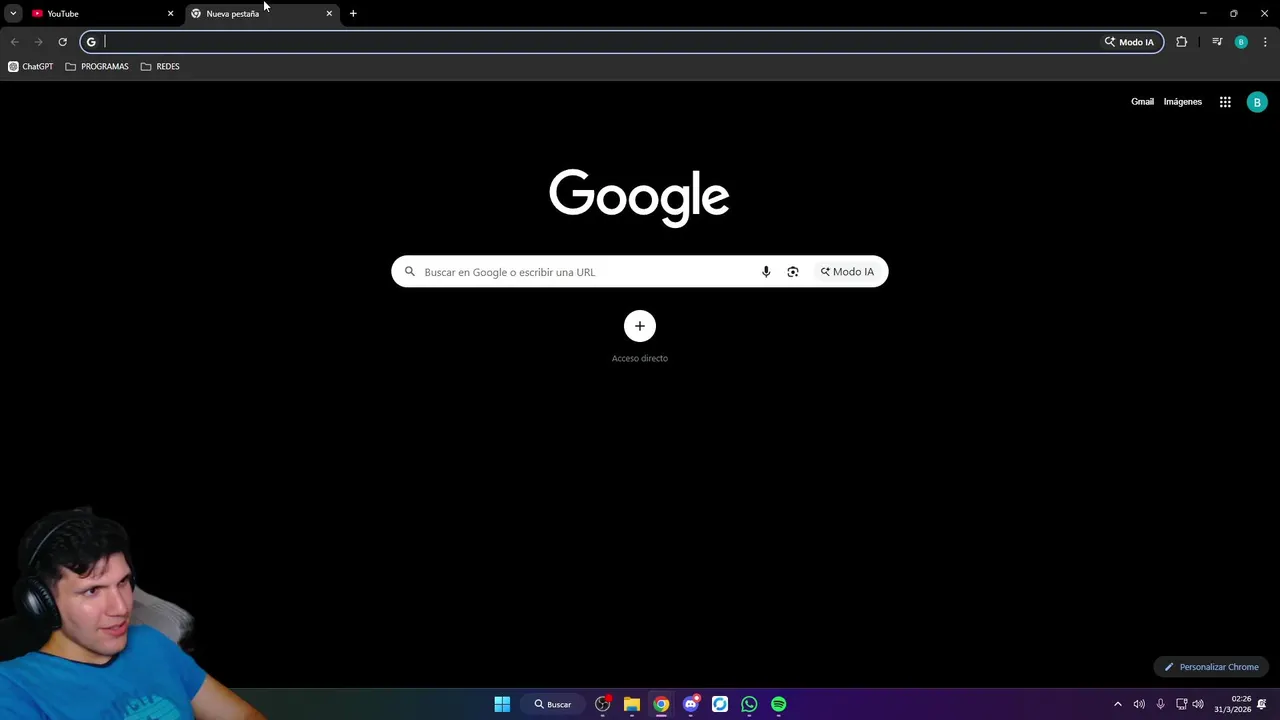Start voice search with microphone icon
Image resolution: width=1280 pixels, height=720 pixels.
point(766,272)
